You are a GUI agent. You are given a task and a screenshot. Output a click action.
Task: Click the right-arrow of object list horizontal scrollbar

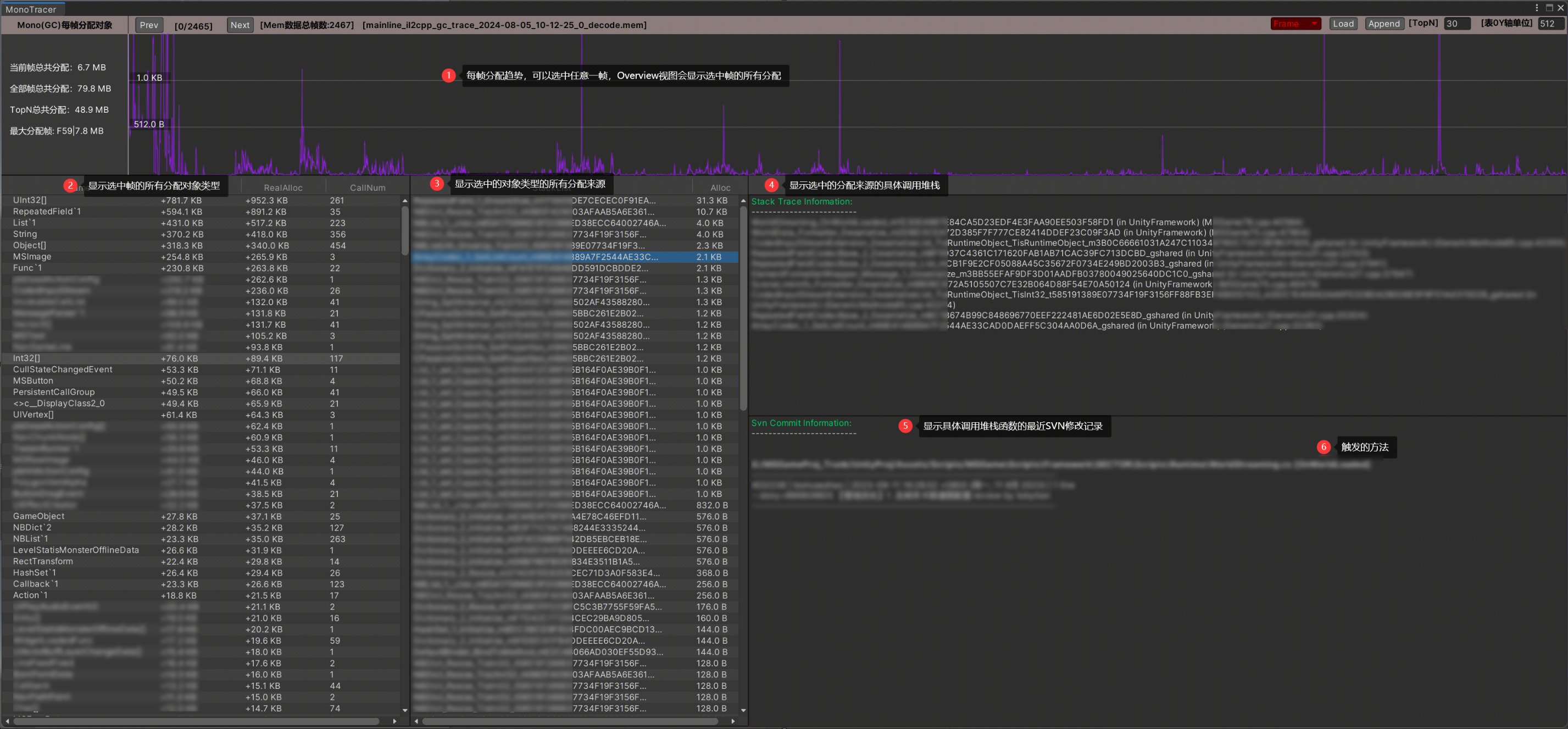pyautogui.click(x=394, y=722)
